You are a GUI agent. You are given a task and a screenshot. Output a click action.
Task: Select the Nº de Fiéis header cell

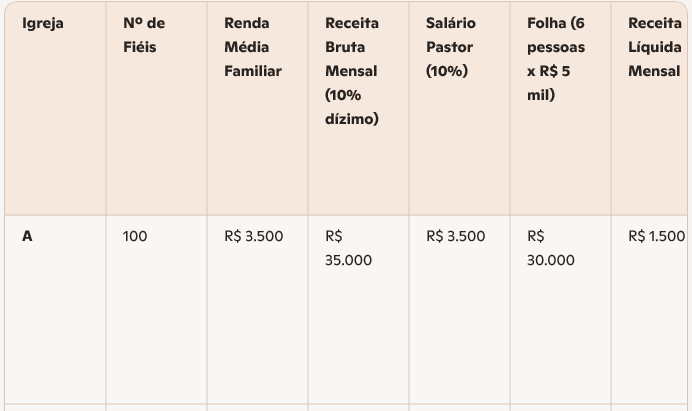pos(143,35)
